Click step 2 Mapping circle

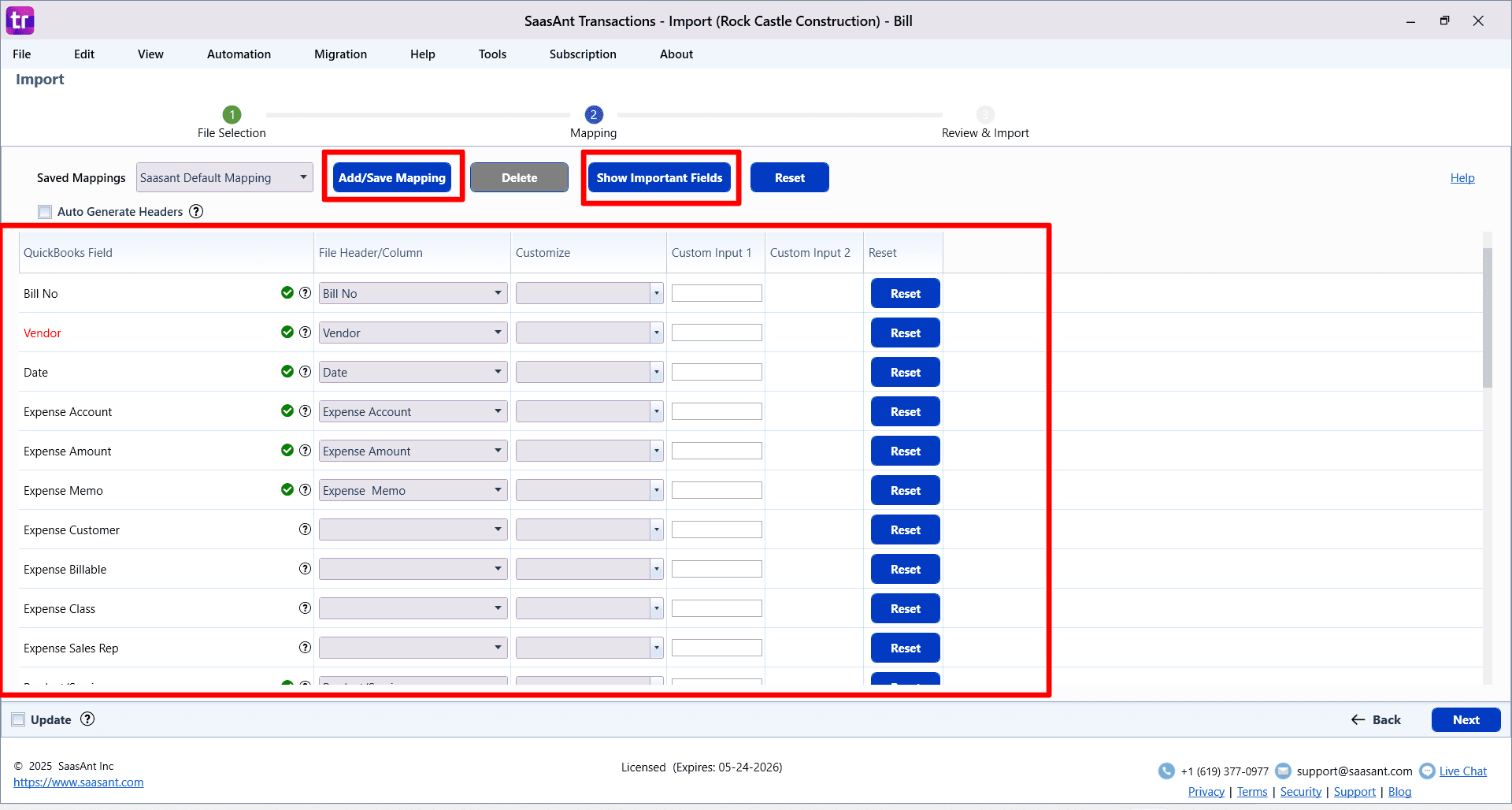click(594, 114)
